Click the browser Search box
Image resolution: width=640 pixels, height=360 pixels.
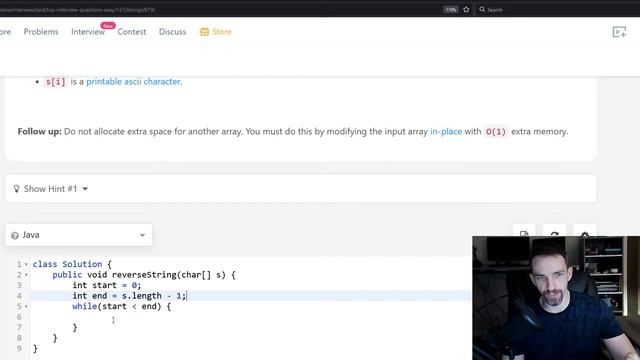pos(557,9)
